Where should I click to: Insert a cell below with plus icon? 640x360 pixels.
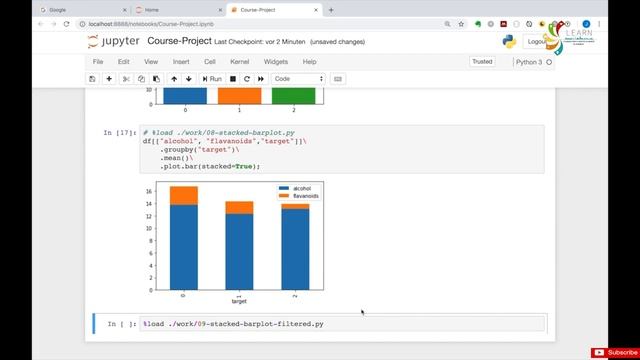(x=109, y=79)
